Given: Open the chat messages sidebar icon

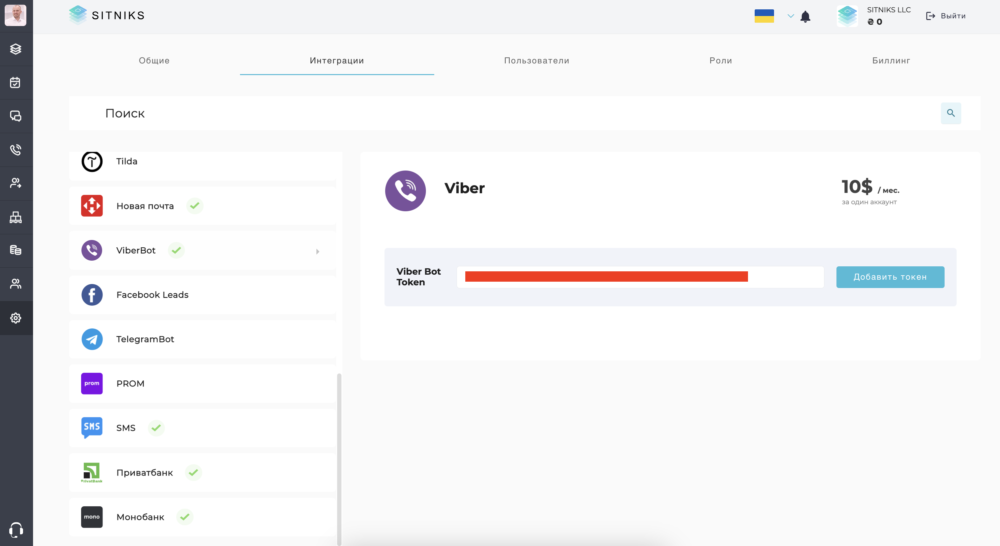Looking at the screenshot, I should coord(16,116).
